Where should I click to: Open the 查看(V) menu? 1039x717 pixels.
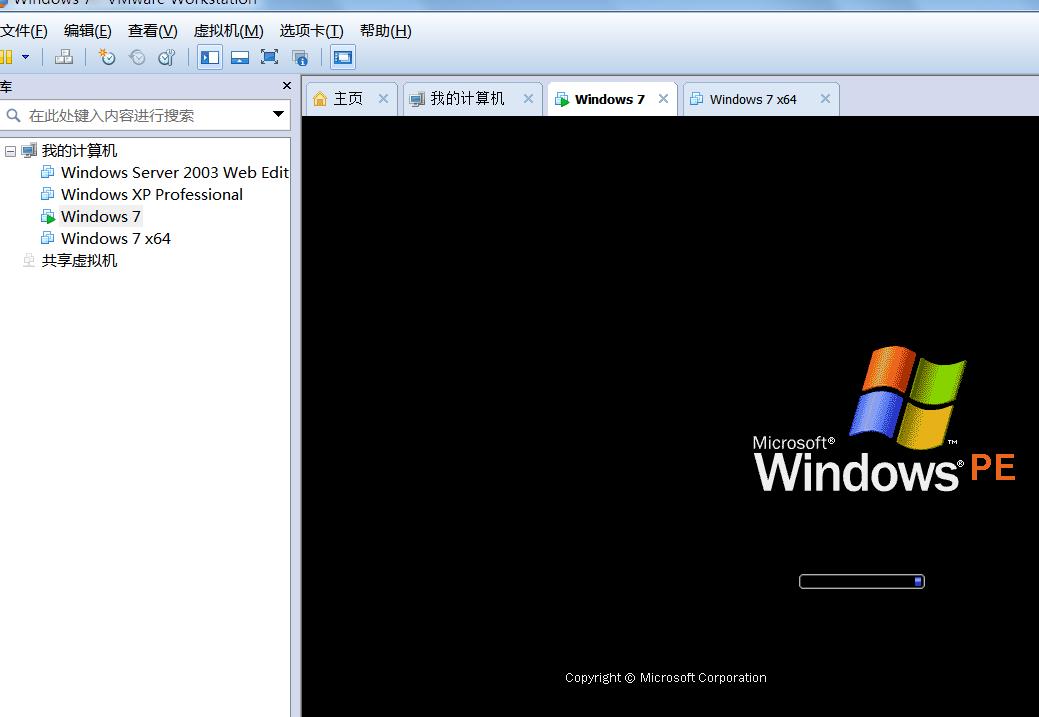click(152, 30)
